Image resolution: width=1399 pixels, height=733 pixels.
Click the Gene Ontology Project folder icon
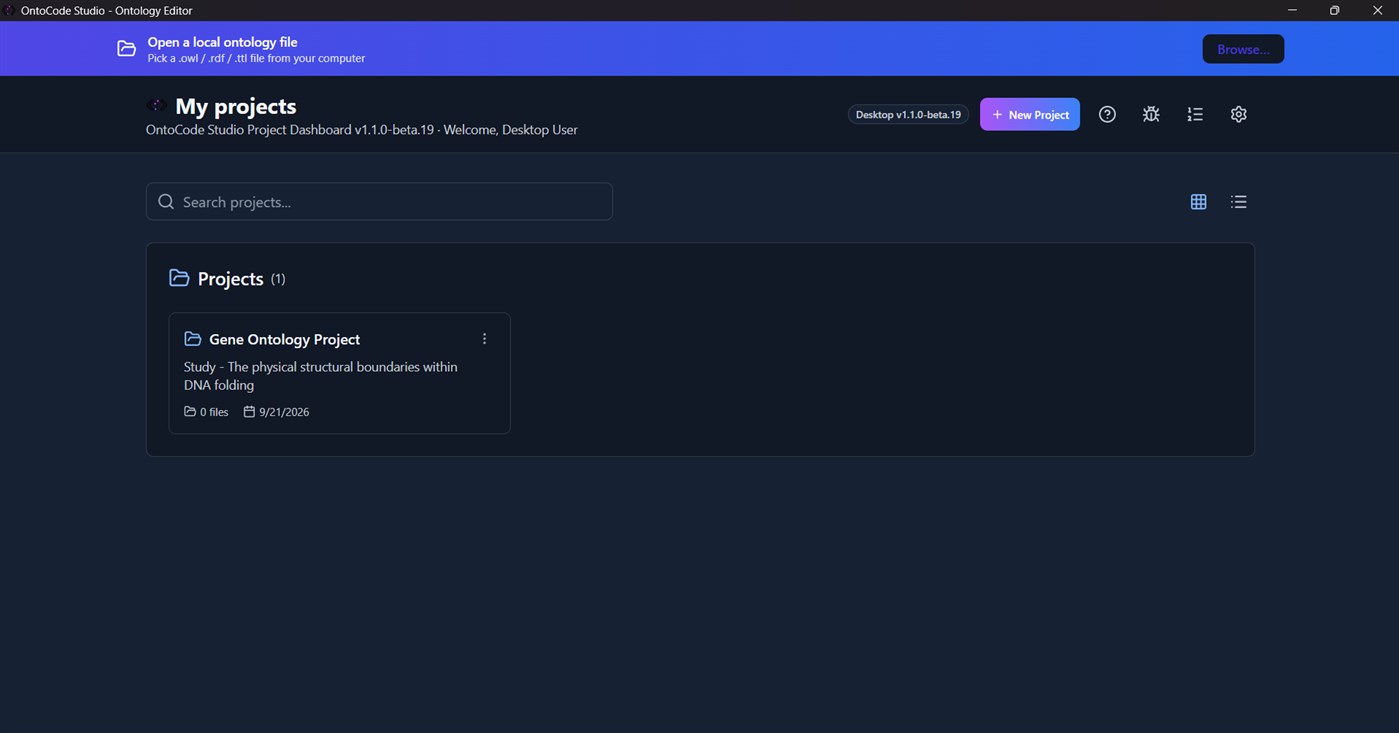point(193,339)
